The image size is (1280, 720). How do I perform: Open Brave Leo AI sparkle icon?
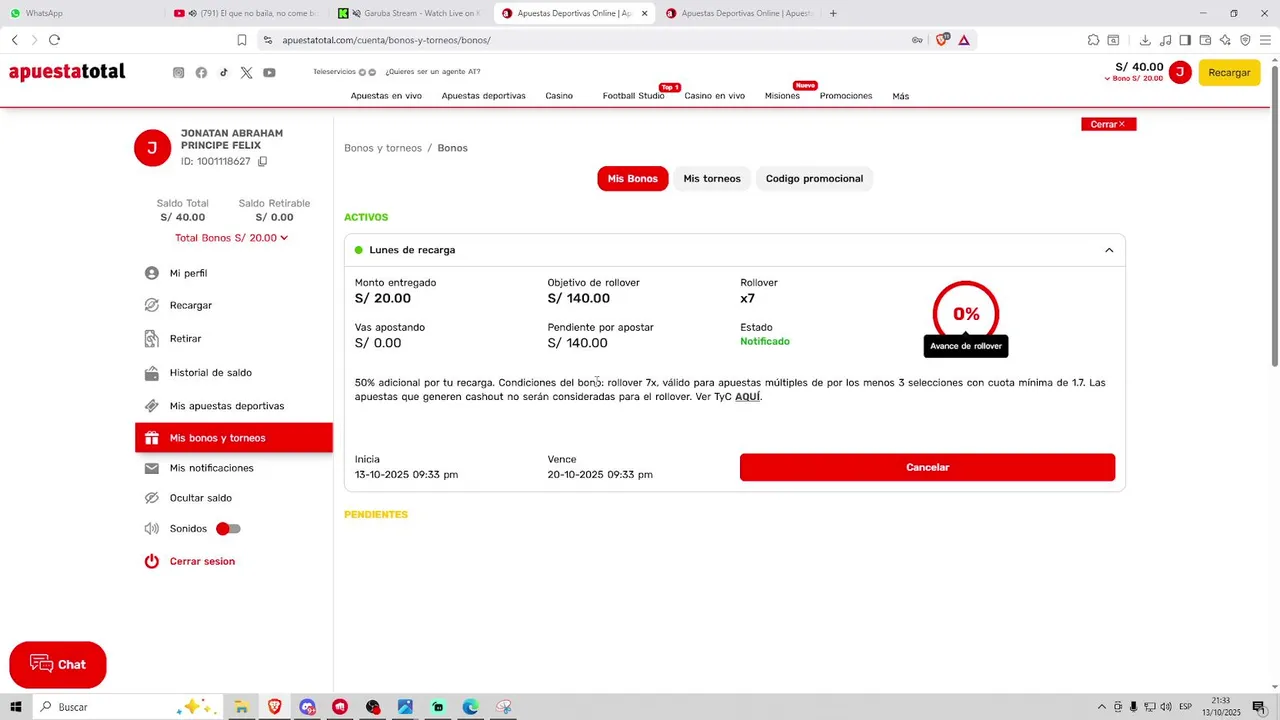(1225, 40)
